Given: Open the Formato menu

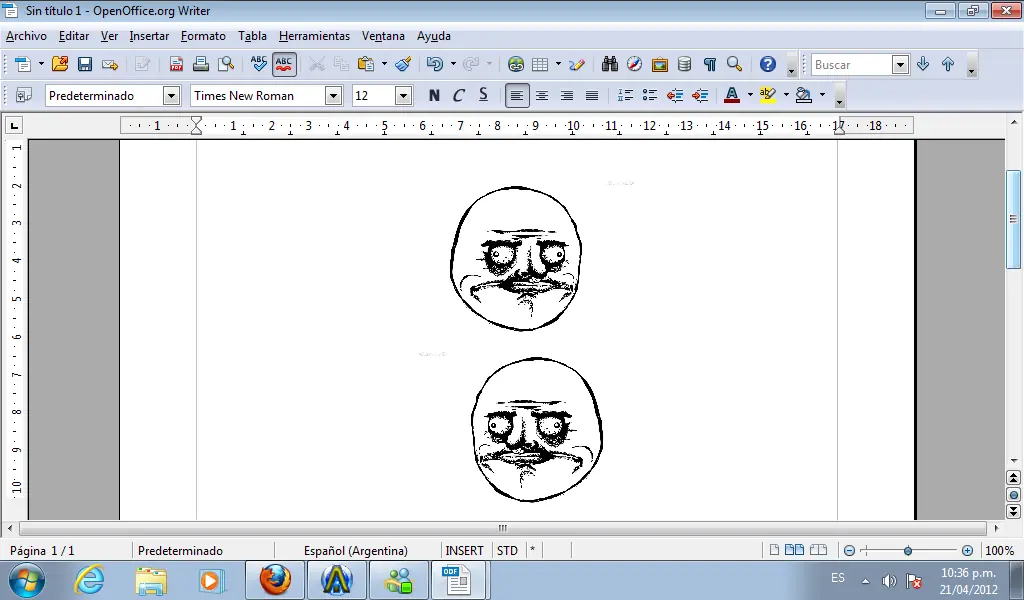Looking at the screenshot, I should (203, 36).
